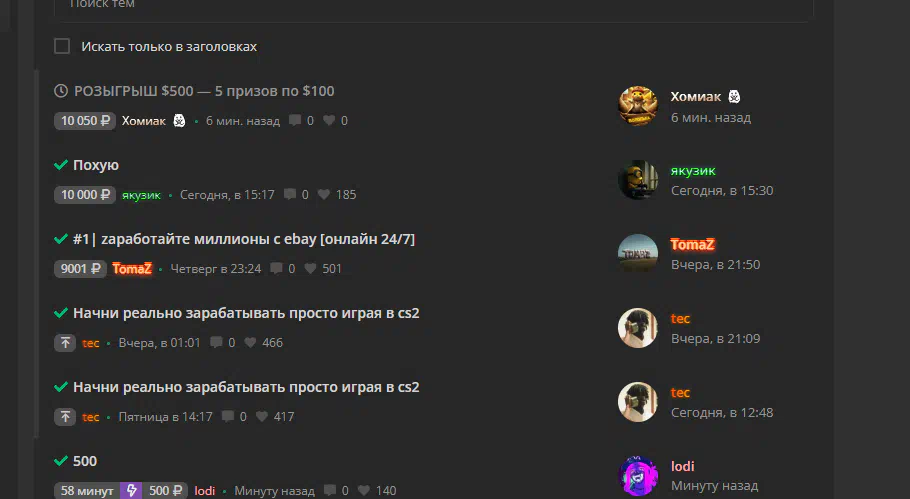Image resolution: width=910 pixels, height=499 pixels.
Task: Click upload arrow icon in Вчера 01:01 thread
Action: click(x=65, y=343)
